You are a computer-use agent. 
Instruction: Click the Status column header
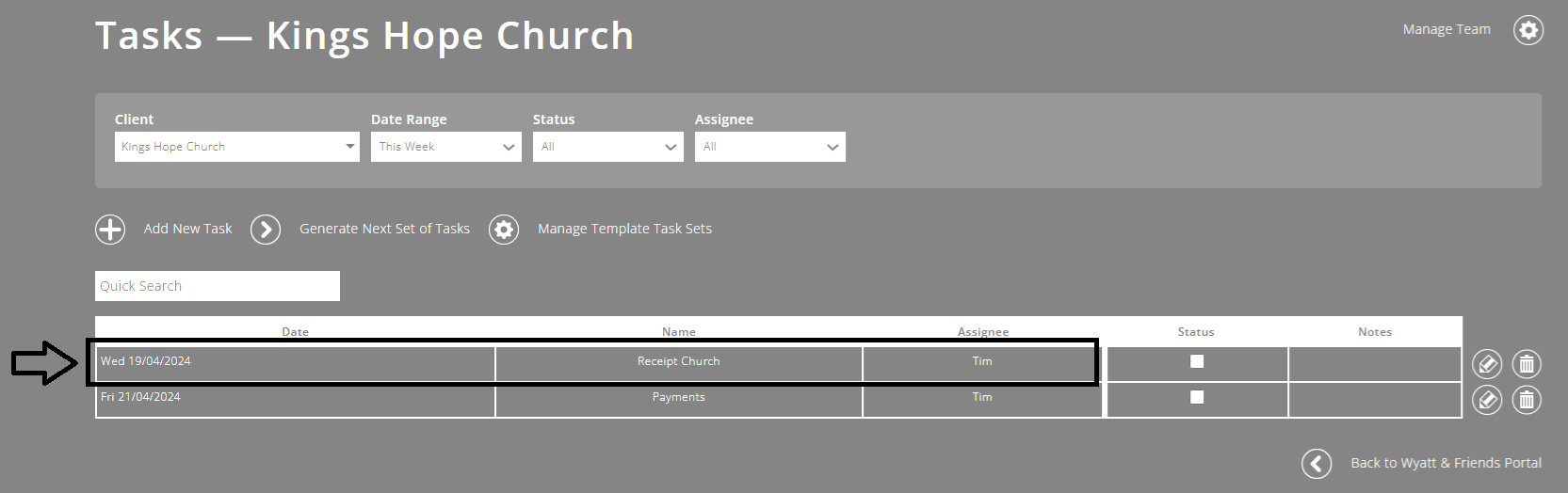pos(1196,332)
